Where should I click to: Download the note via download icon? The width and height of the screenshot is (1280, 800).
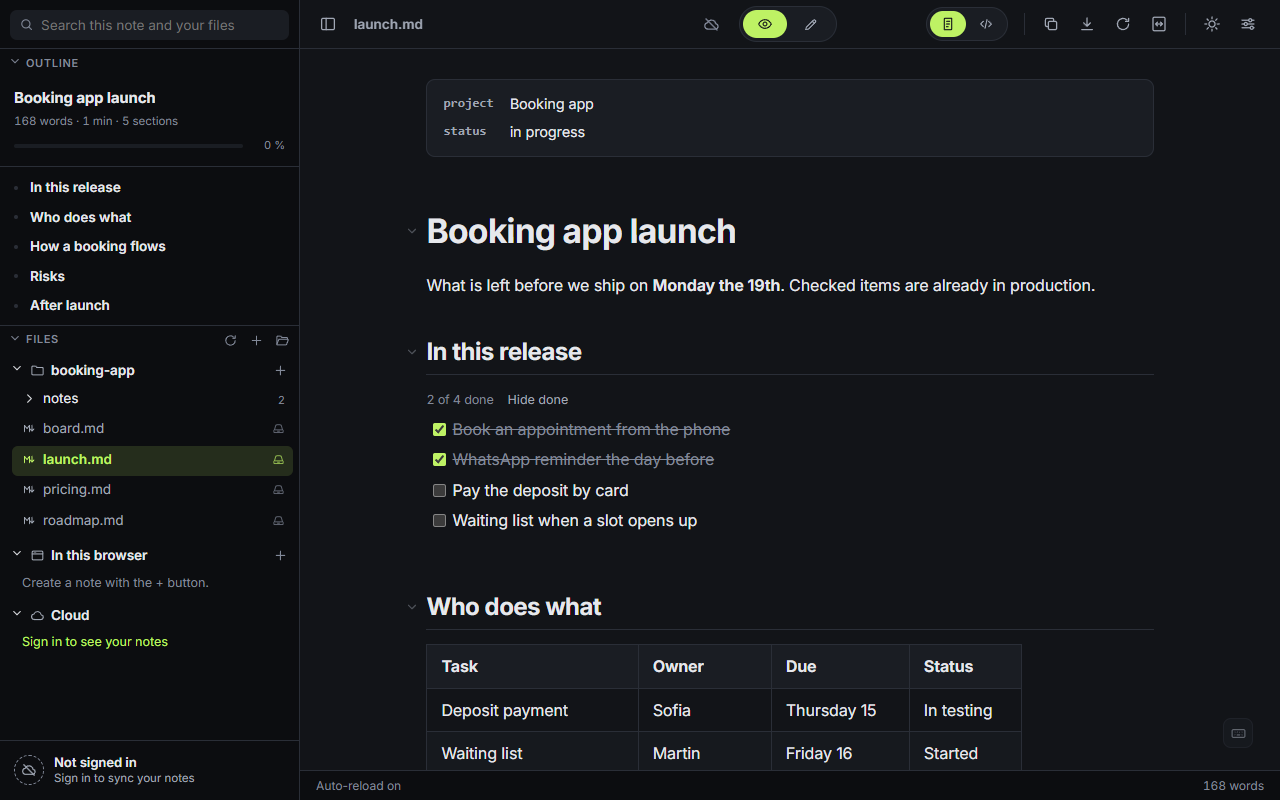[1087, 24]
